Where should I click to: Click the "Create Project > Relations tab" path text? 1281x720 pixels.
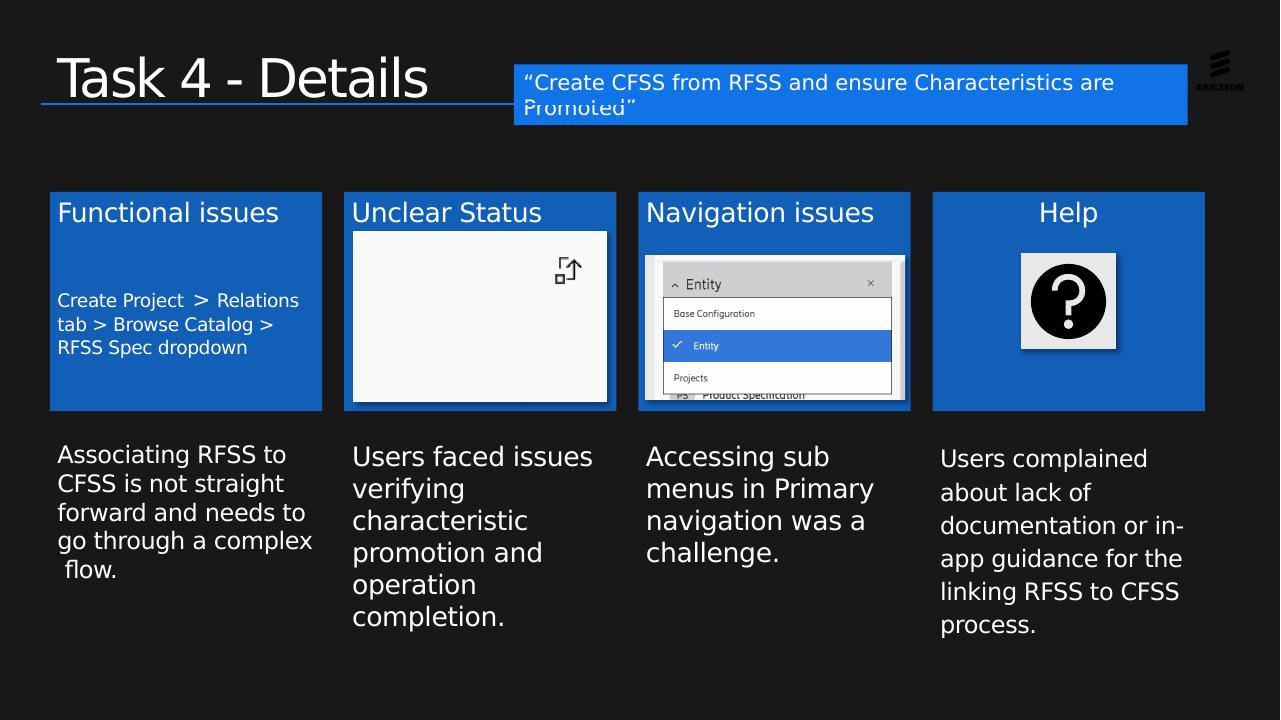pyautogui.click(x=178, y=324)
